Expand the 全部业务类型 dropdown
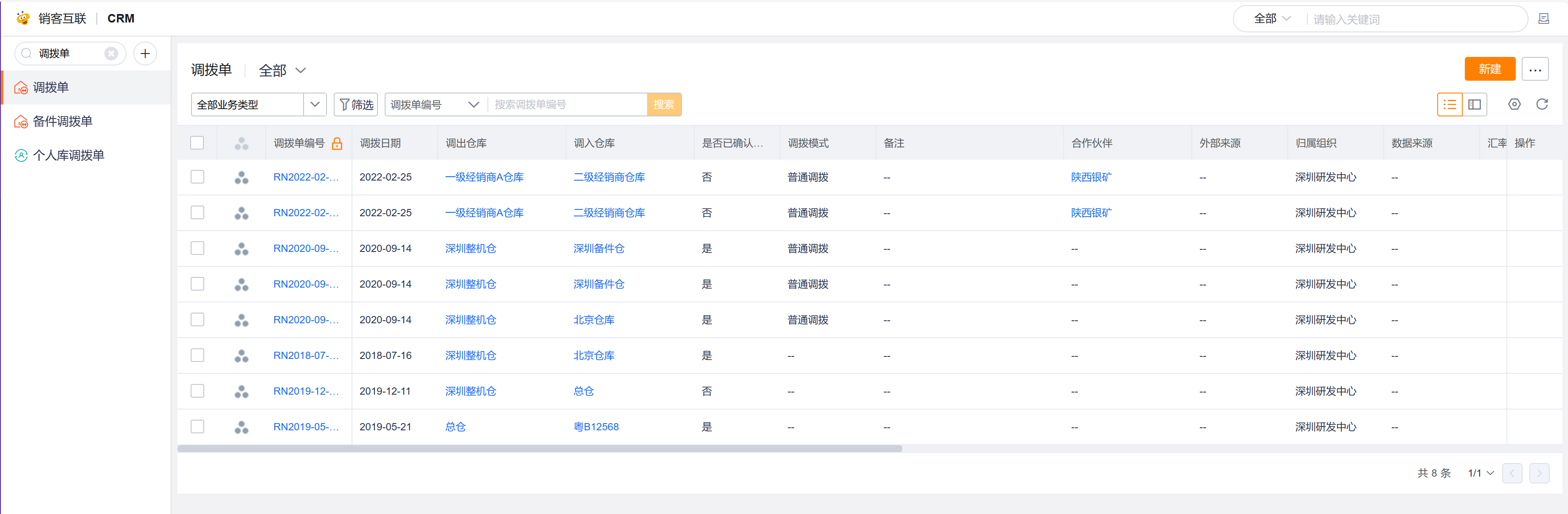 (314, 105)
